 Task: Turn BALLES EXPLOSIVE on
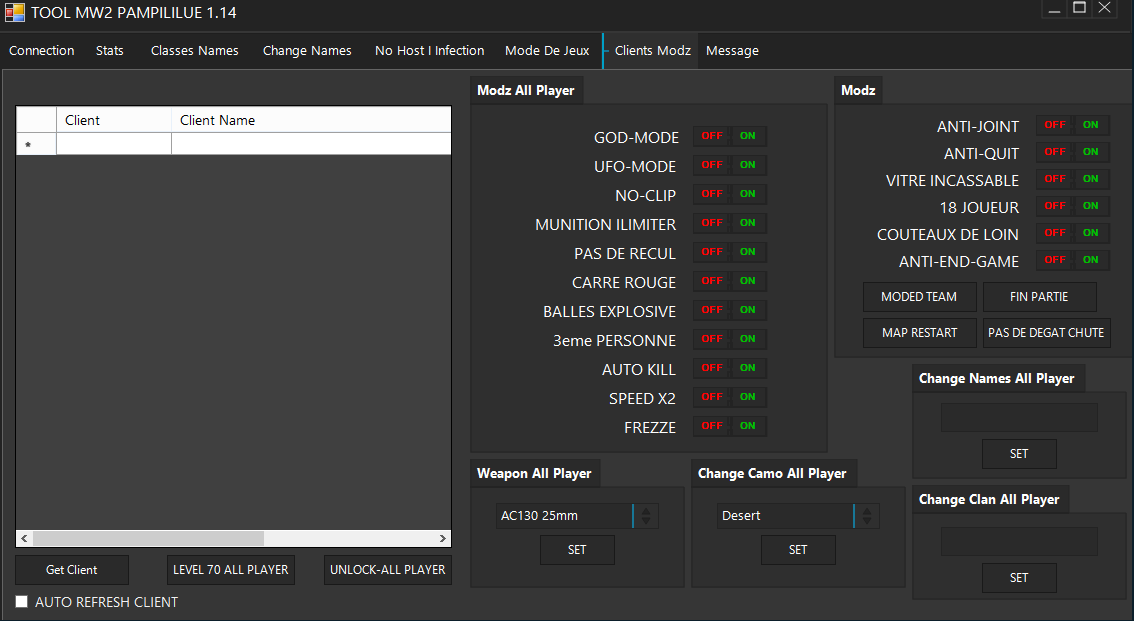click(748, 309)
